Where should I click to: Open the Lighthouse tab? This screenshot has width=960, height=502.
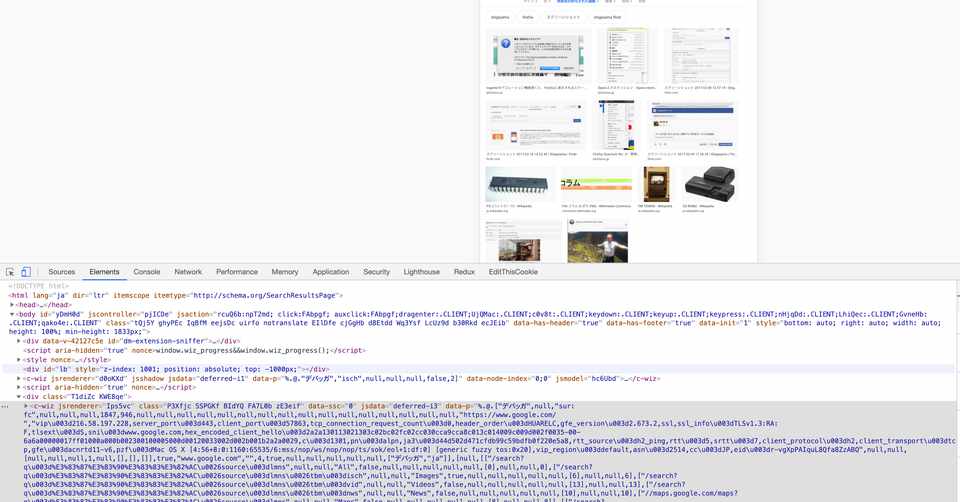pyautogui.click(x=422, y=272)
